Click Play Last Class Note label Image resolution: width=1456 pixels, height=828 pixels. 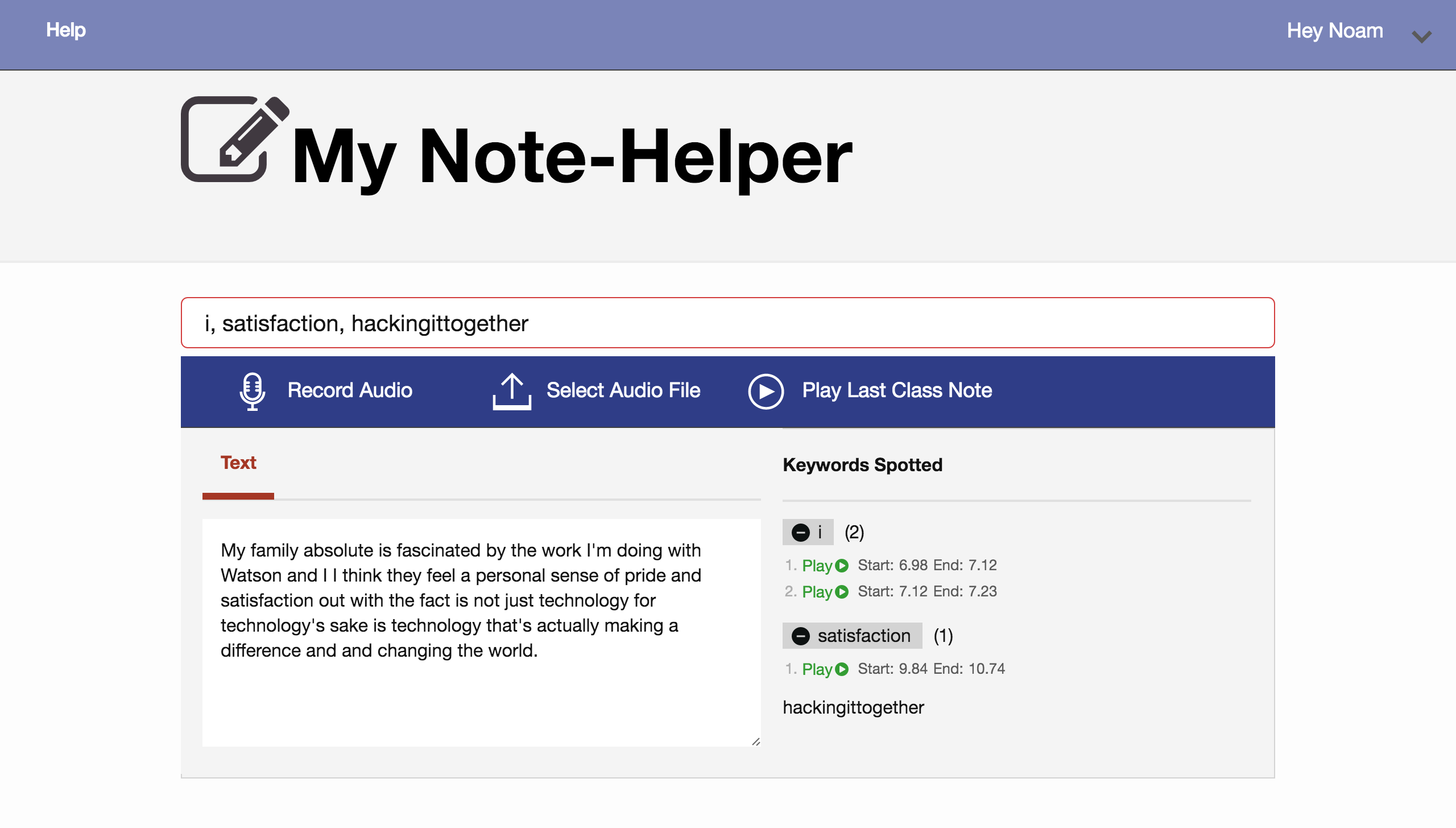pos(897,390)
